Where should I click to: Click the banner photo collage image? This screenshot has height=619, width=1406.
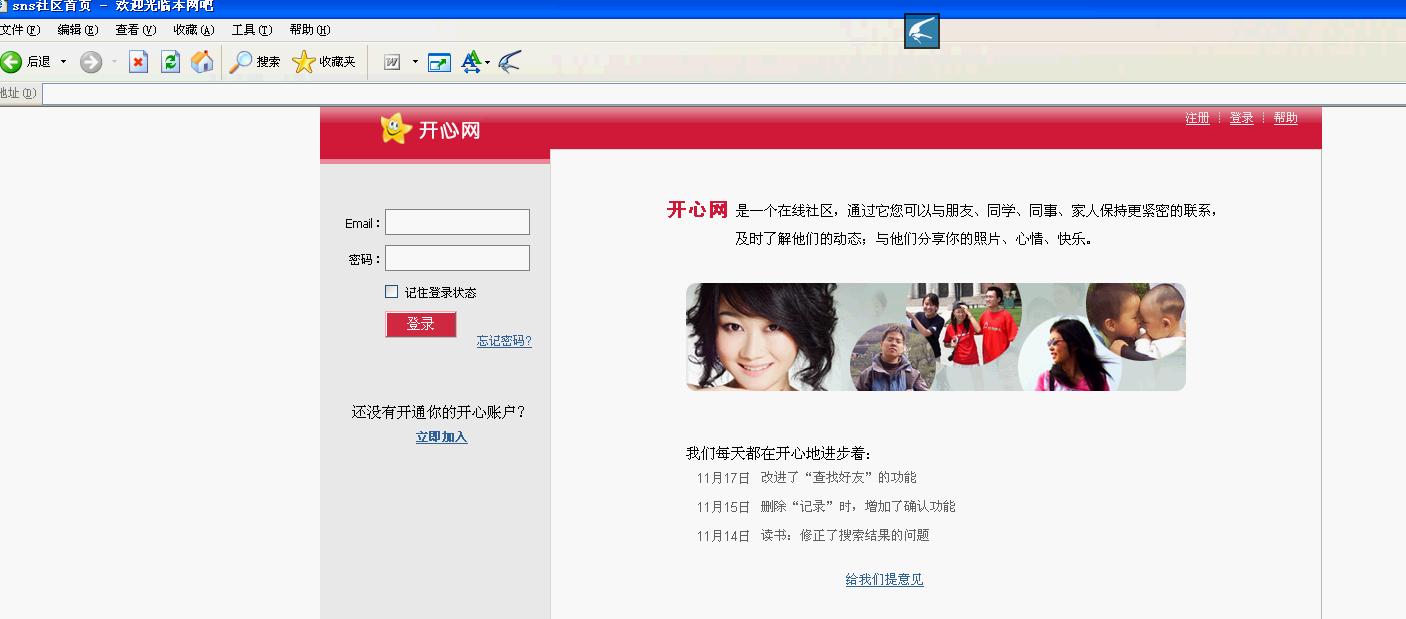point(936,337)
